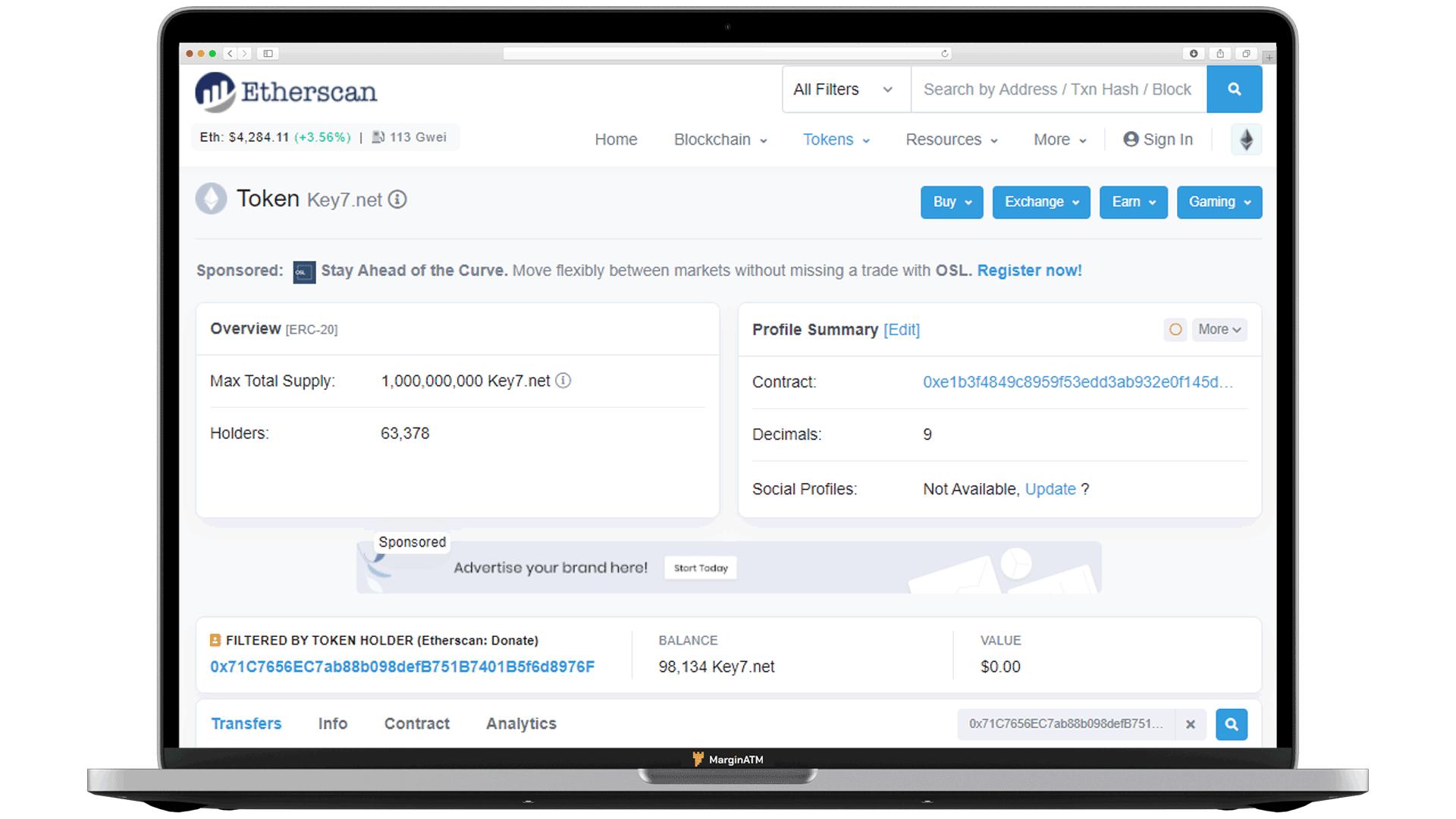Open the Gaming dropdown button
Viewport: 1456px width, 819px height.
point(1219,202)
